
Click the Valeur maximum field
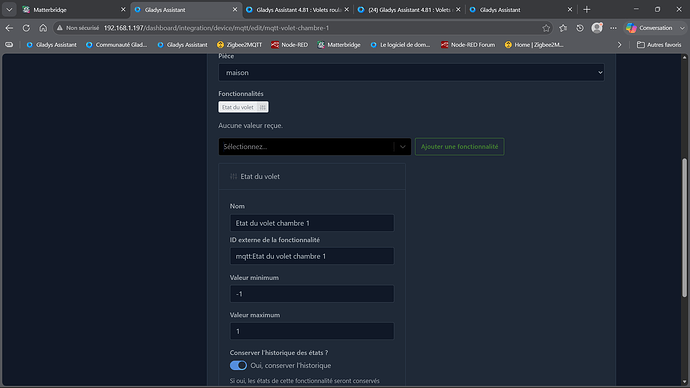pyautogui.click(x=312, y=331)
